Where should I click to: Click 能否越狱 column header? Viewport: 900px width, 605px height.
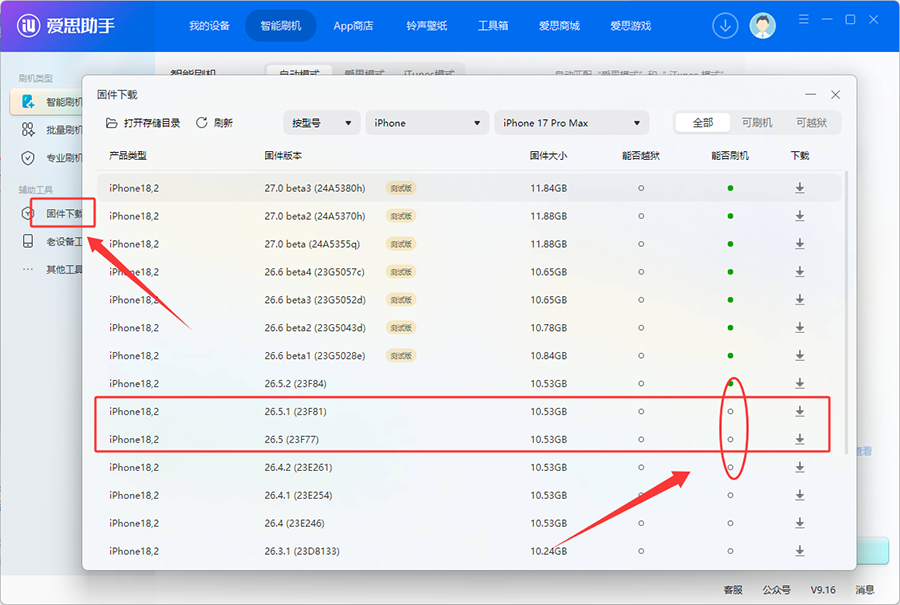pyautogui.click(x=641, y=156)
